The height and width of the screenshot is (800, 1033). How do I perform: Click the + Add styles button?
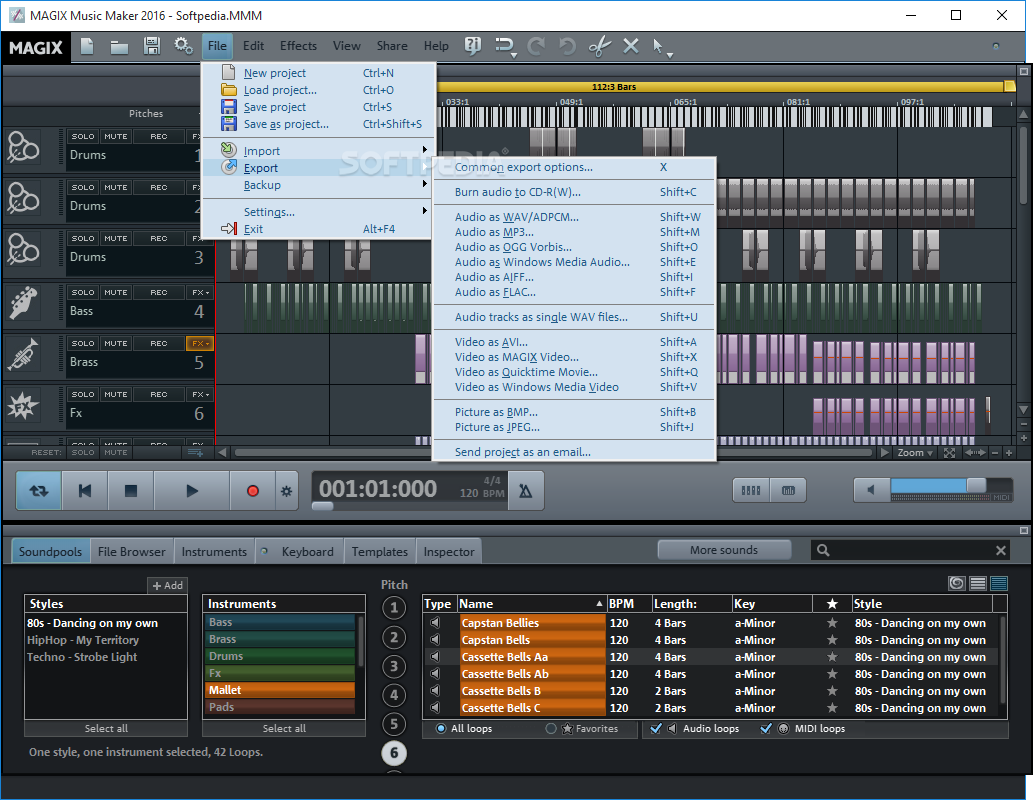[x=167, y=585]
